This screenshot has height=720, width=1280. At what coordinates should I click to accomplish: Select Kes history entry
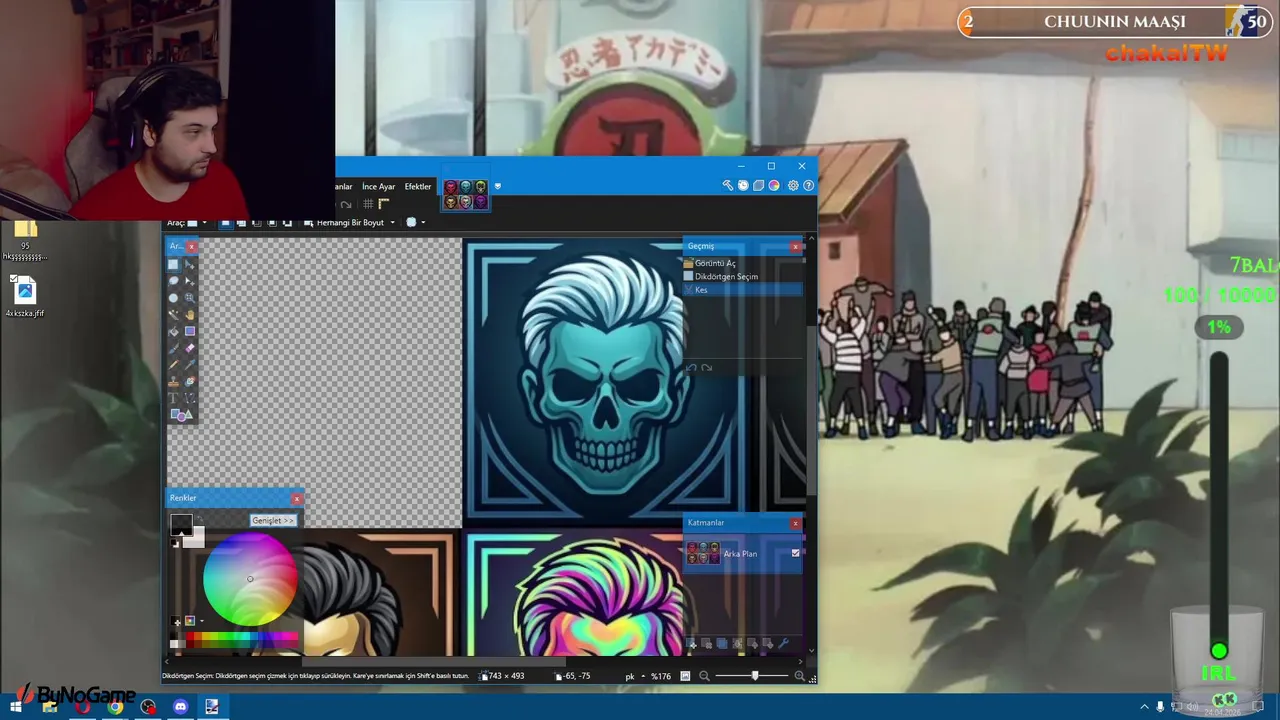point(743,290)
